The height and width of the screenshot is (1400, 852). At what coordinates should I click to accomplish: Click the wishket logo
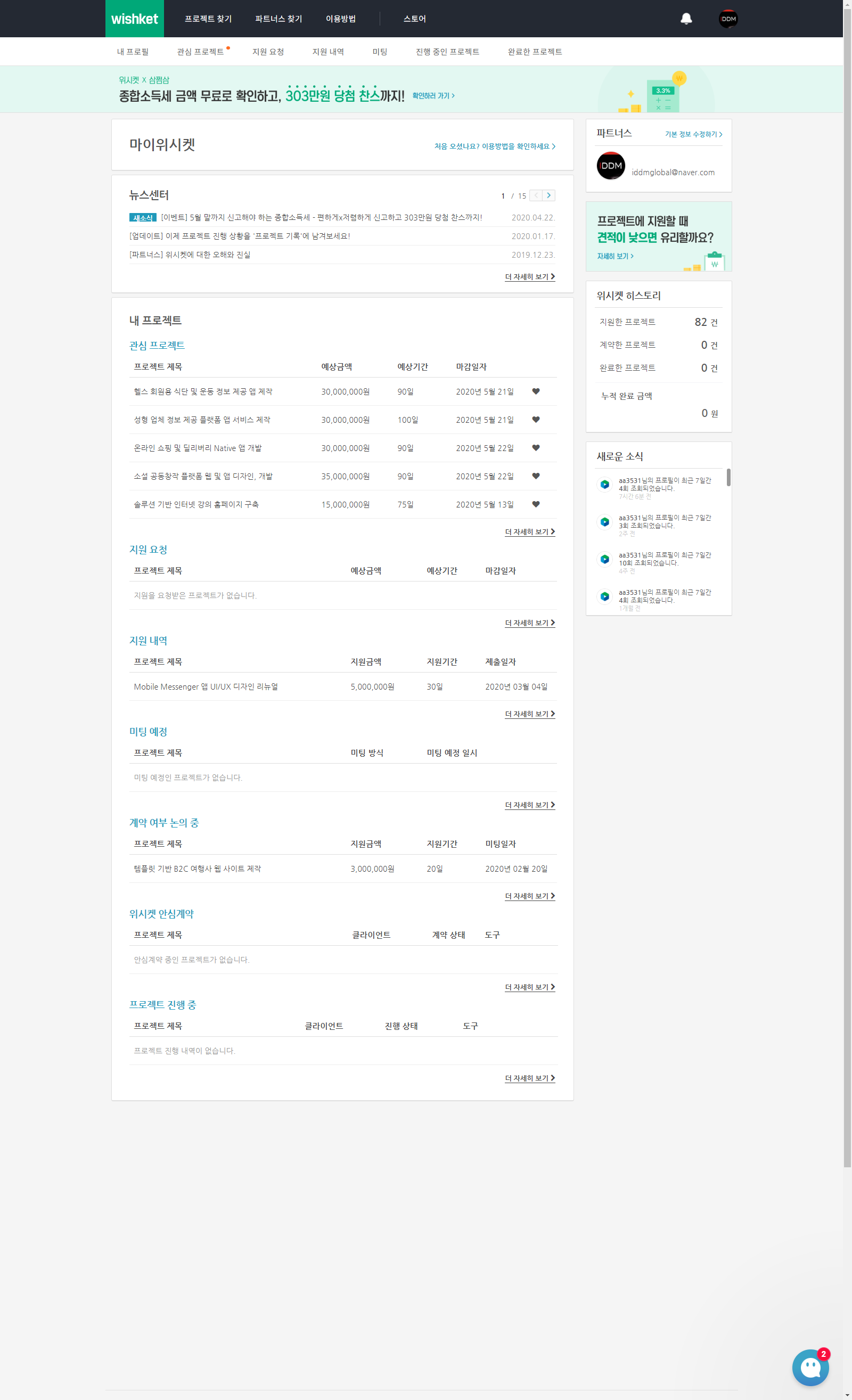(x=135, y=19)
